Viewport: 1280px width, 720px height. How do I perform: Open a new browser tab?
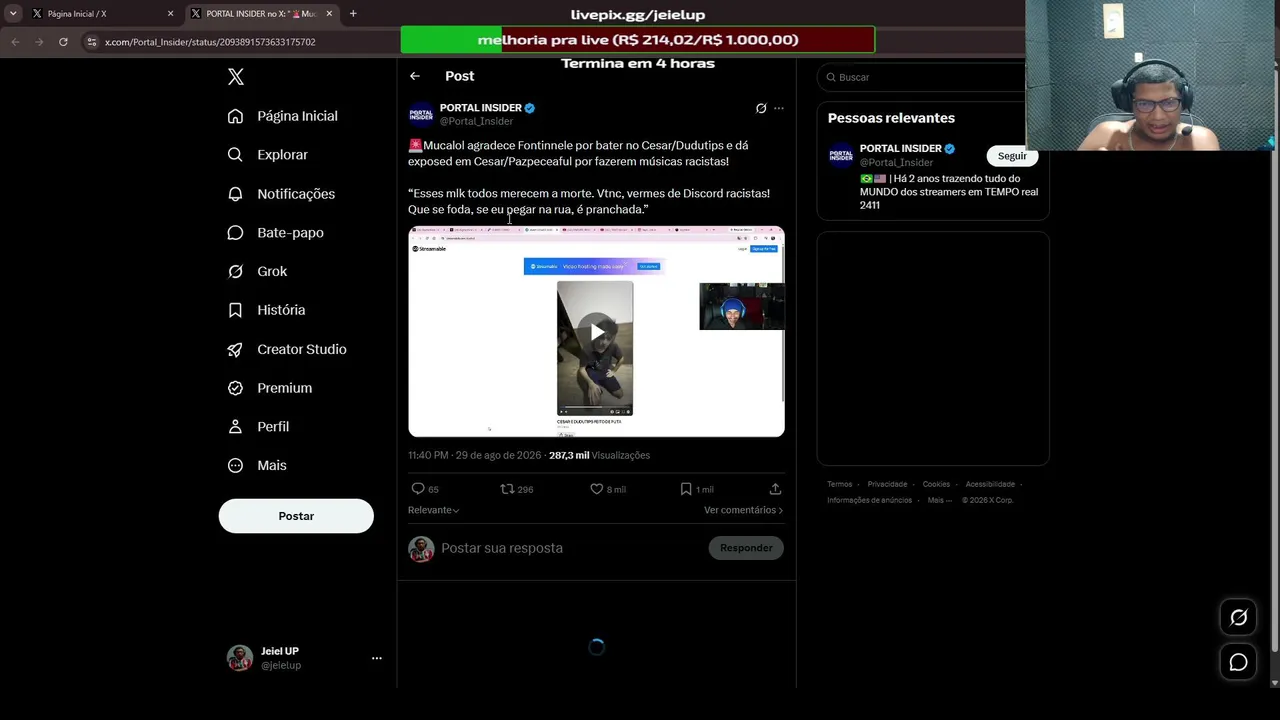click(353, 14)
